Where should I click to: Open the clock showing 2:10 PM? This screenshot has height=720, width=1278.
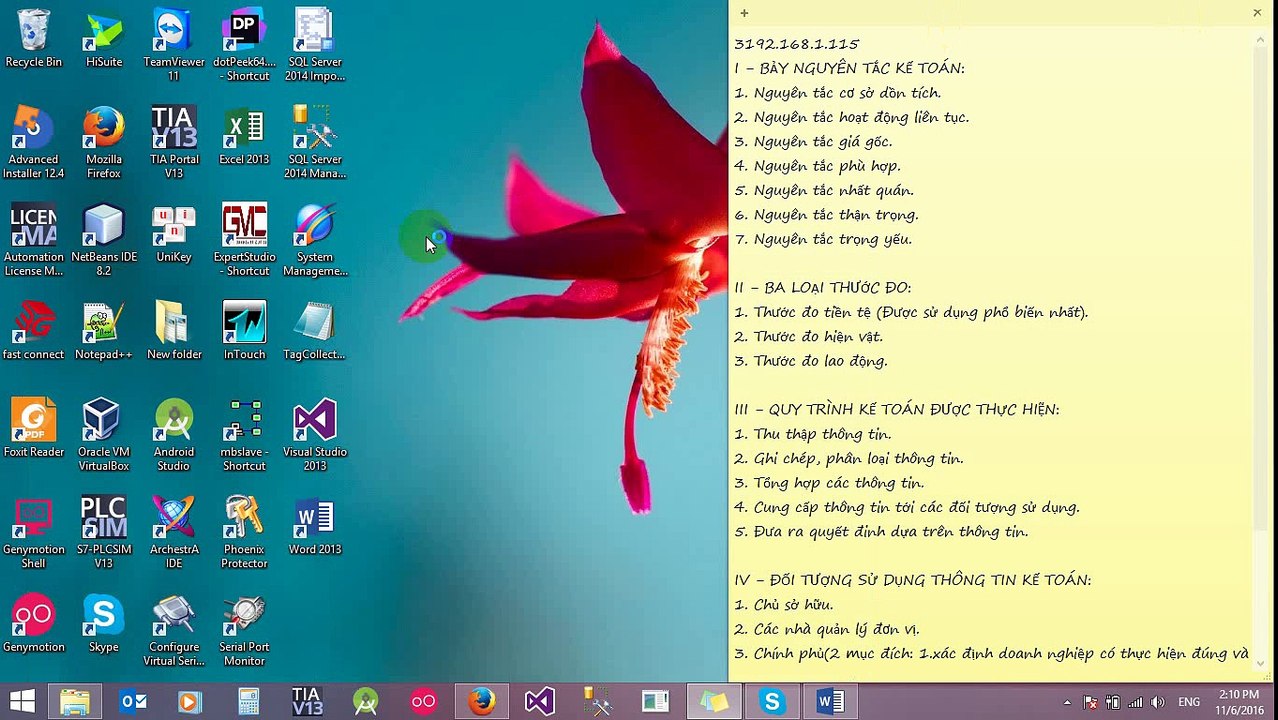coord(1238,701)
